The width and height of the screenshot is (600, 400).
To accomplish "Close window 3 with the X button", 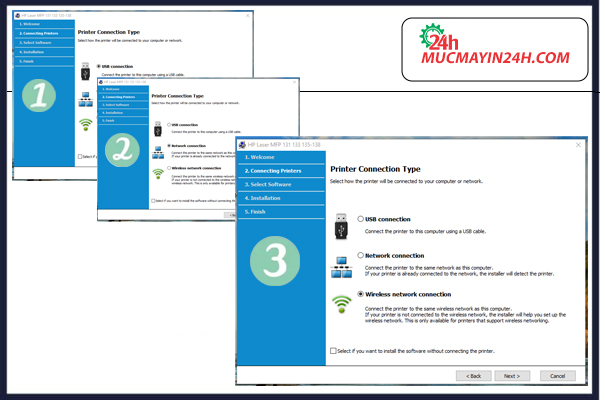I will click(578, 145).
